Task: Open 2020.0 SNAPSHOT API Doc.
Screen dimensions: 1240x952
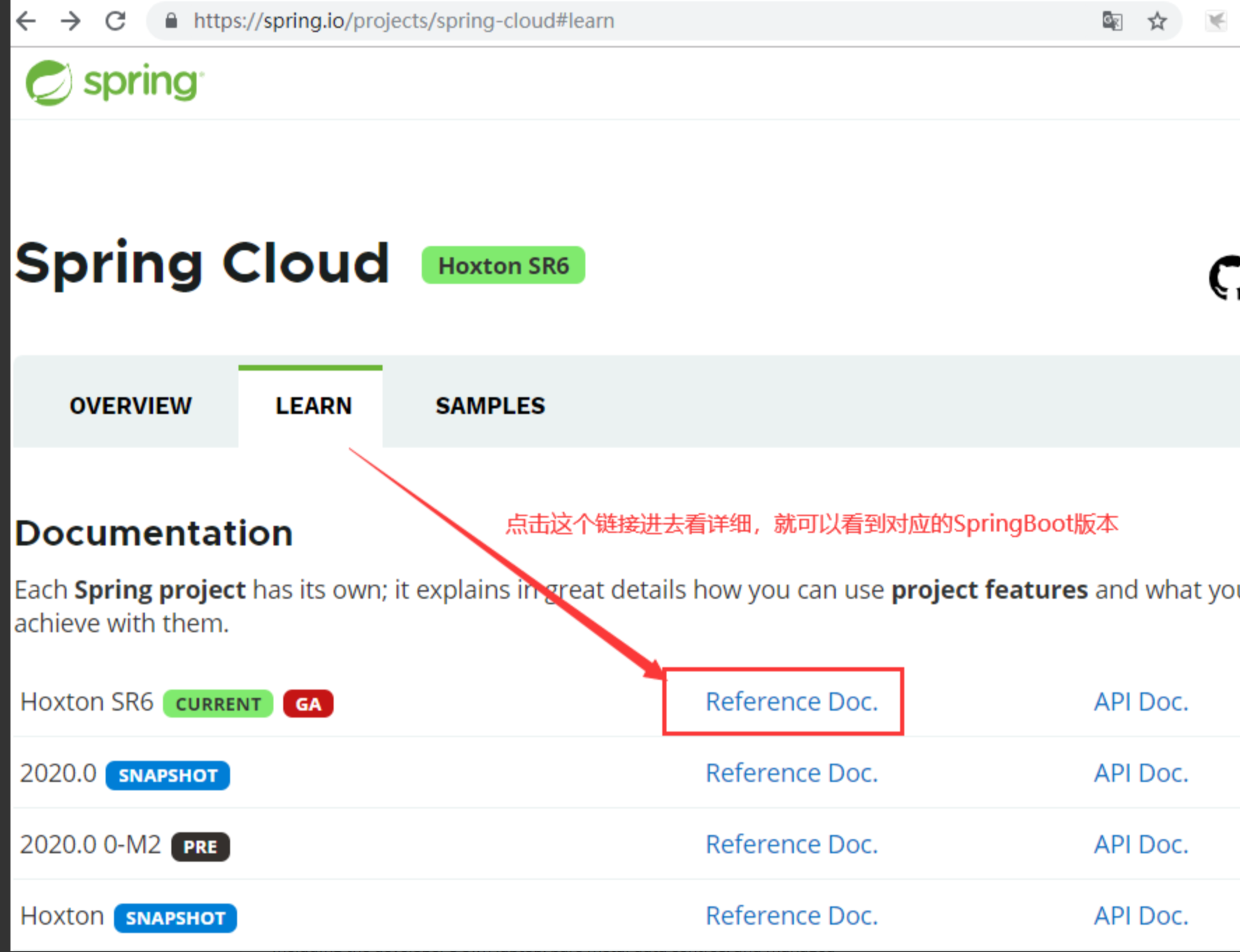Action: pyautogui.click(x=1141, y=773)
